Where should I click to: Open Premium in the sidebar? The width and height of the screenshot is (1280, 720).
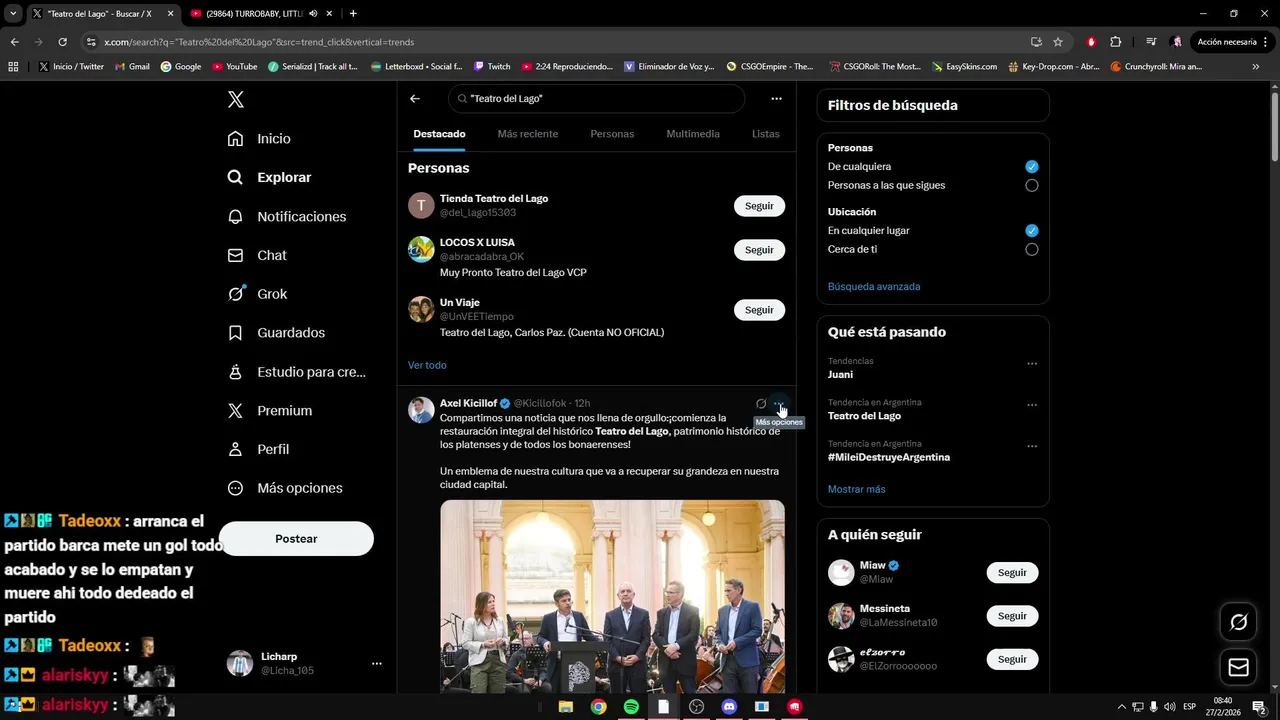click(270, 410)
